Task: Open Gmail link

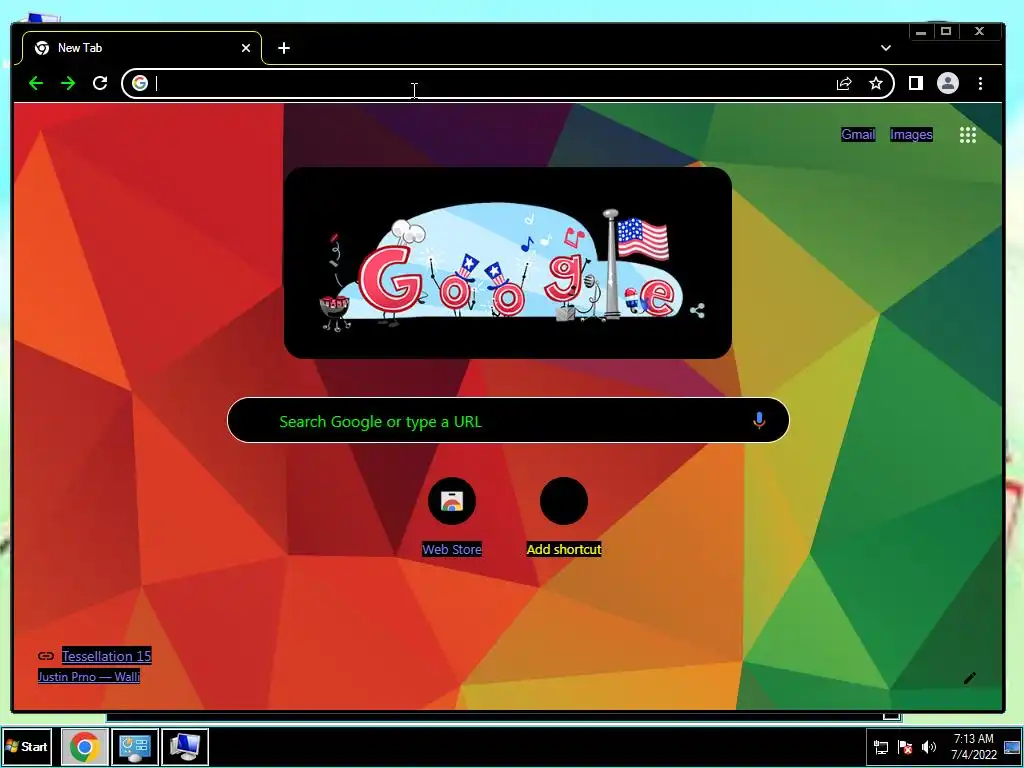Action: point(858,135)
